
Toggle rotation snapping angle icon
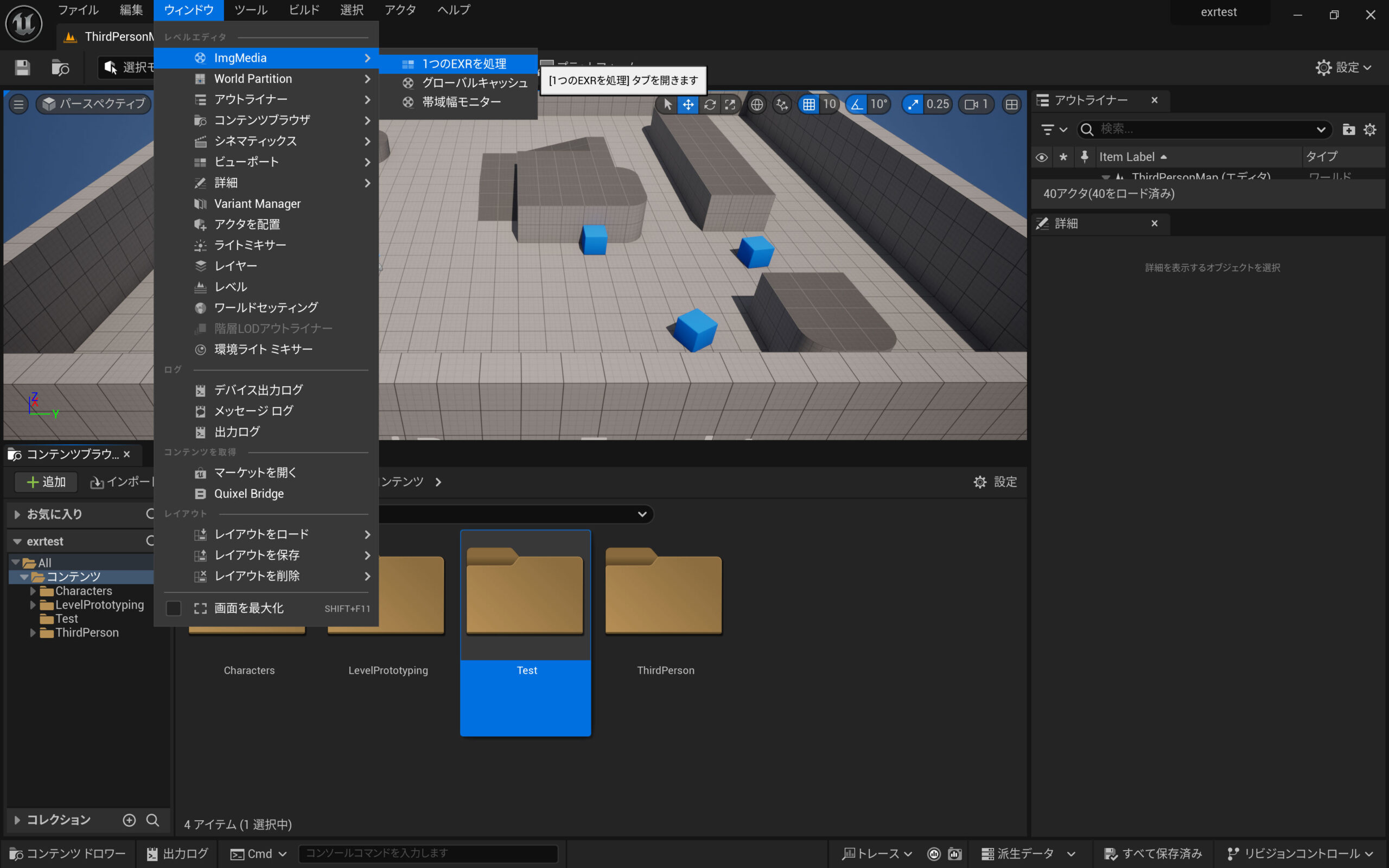[x=856, y=104]
